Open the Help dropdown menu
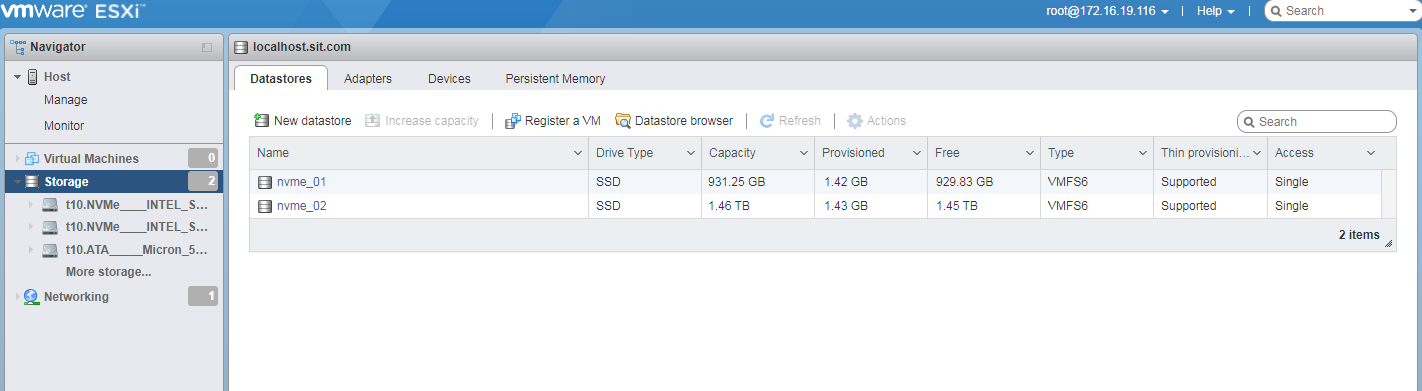 (x=1215, y=11)
